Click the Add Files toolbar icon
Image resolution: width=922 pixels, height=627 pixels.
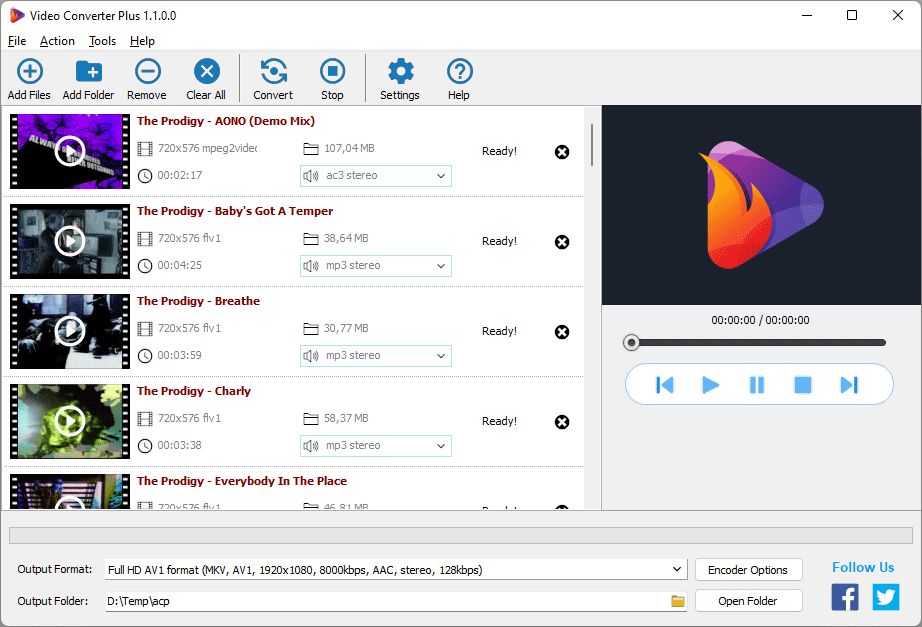coord(29,75)
